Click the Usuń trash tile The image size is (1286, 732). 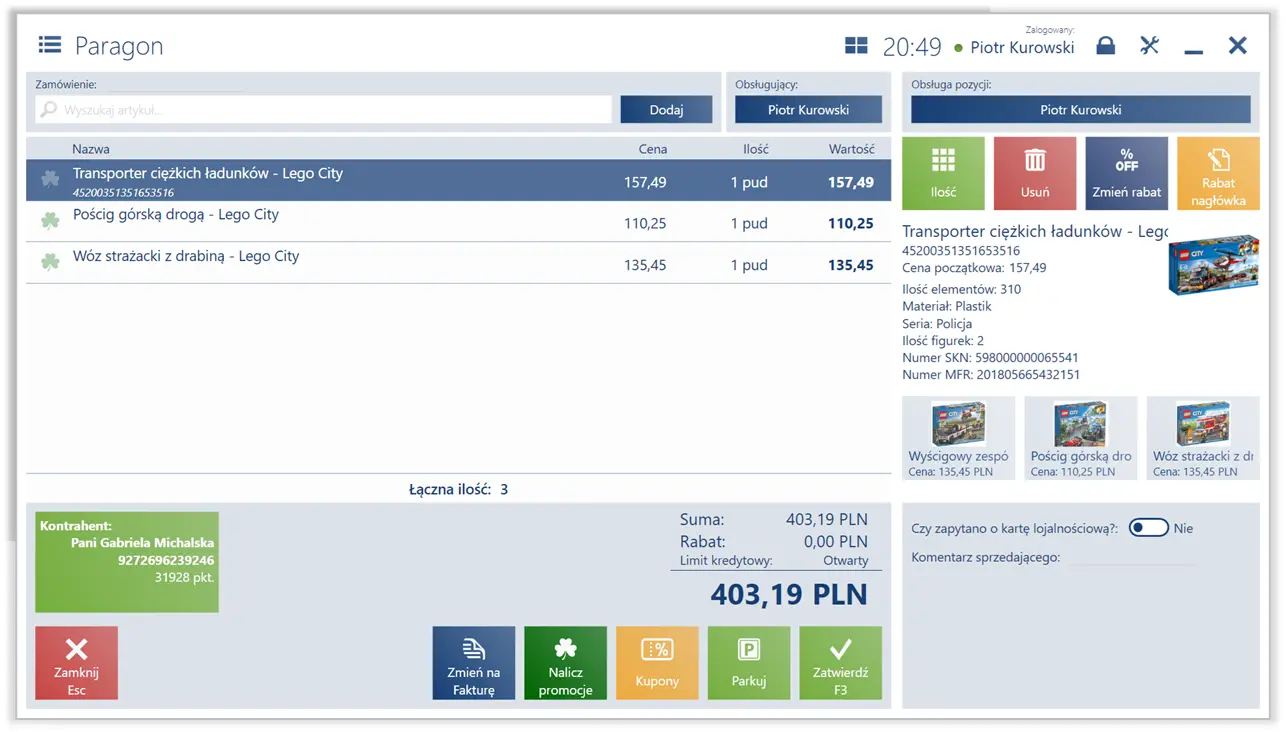click(x=1035, y=173)
